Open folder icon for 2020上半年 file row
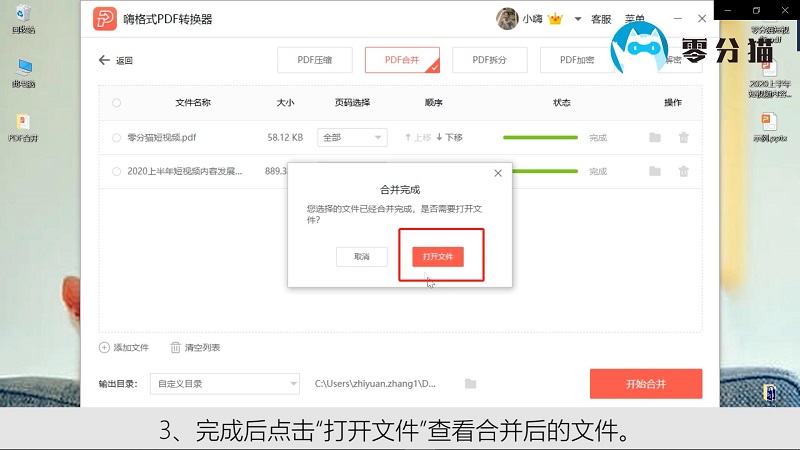Screen dimensions: 800x450 pos(655,171)
